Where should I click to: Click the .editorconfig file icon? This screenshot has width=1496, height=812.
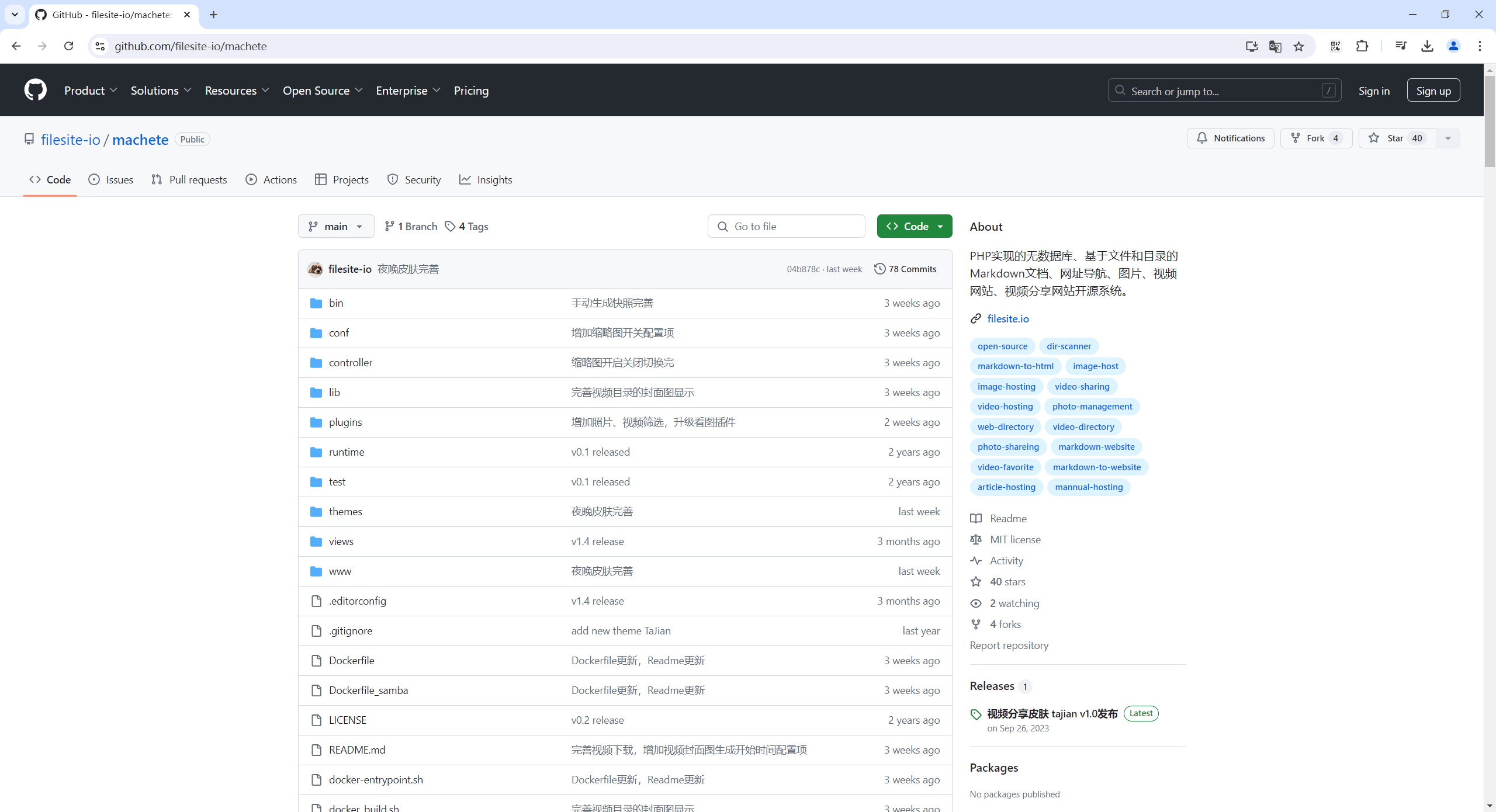pos(316,601)
